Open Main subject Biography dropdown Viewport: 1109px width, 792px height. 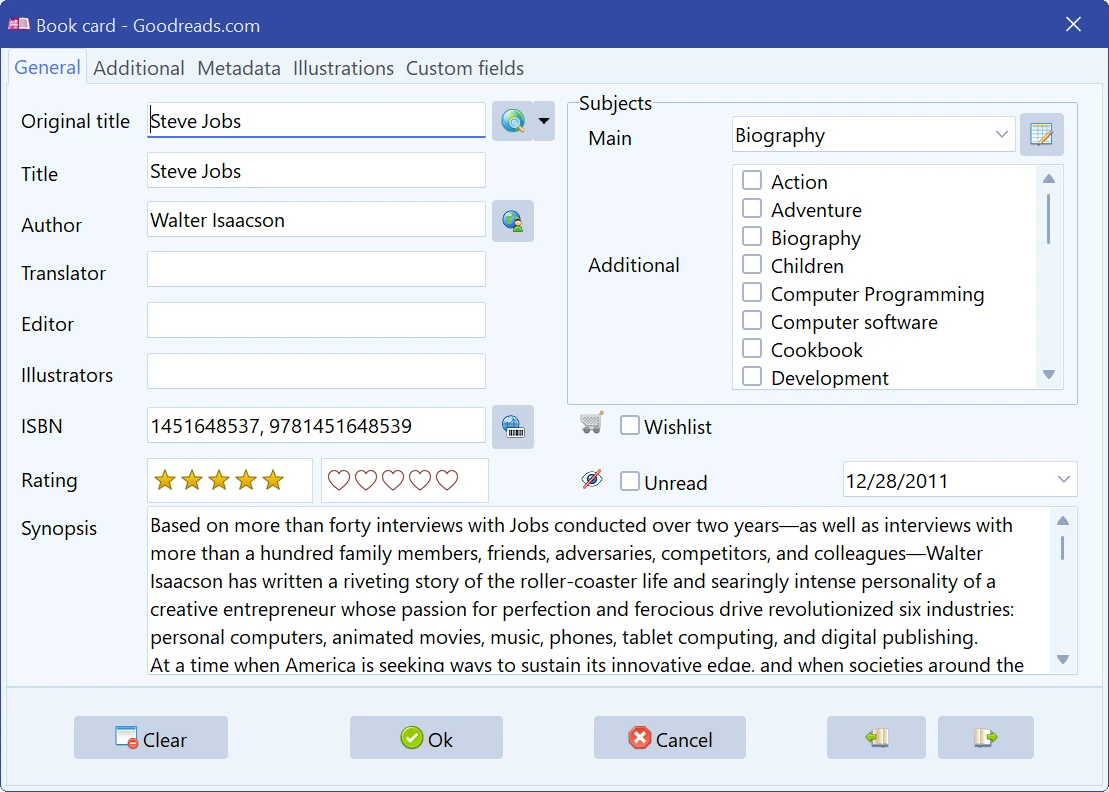click(1001, 134)
